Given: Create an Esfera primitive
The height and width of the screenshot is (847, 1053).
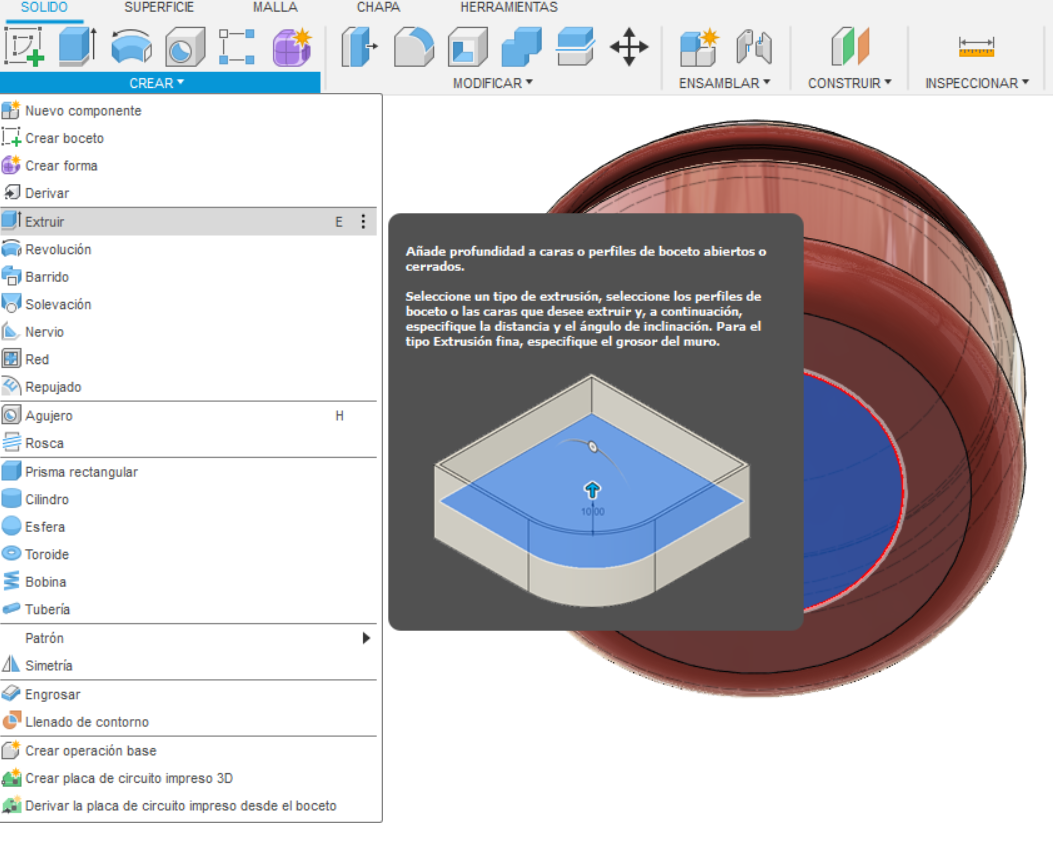Looking at the screenshot, I should (189, 527).
